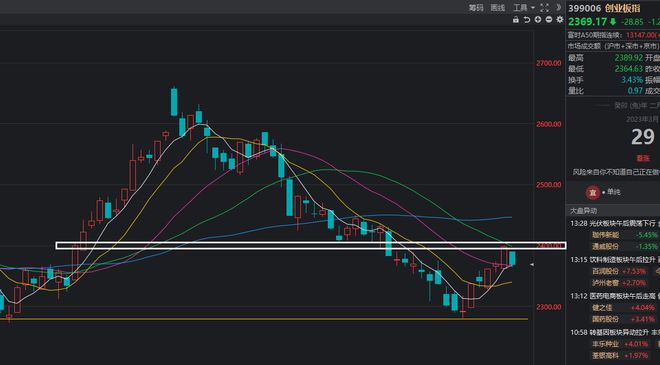Click the 创业板指 index title
Image resolution: width=660 pixels, height=365 pixels.
tap(623, 8)
